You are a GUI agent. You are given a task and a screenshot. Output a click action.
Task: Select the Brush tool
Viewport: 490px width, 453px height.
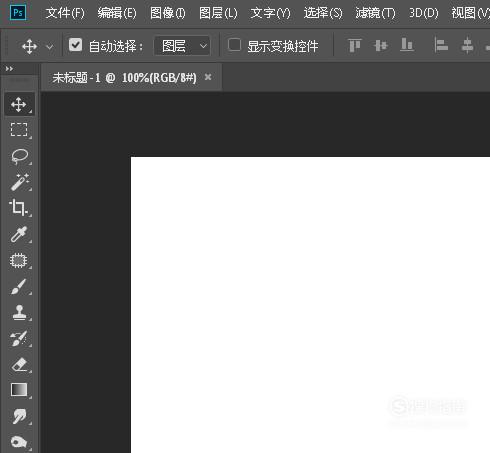pos(19,286)
